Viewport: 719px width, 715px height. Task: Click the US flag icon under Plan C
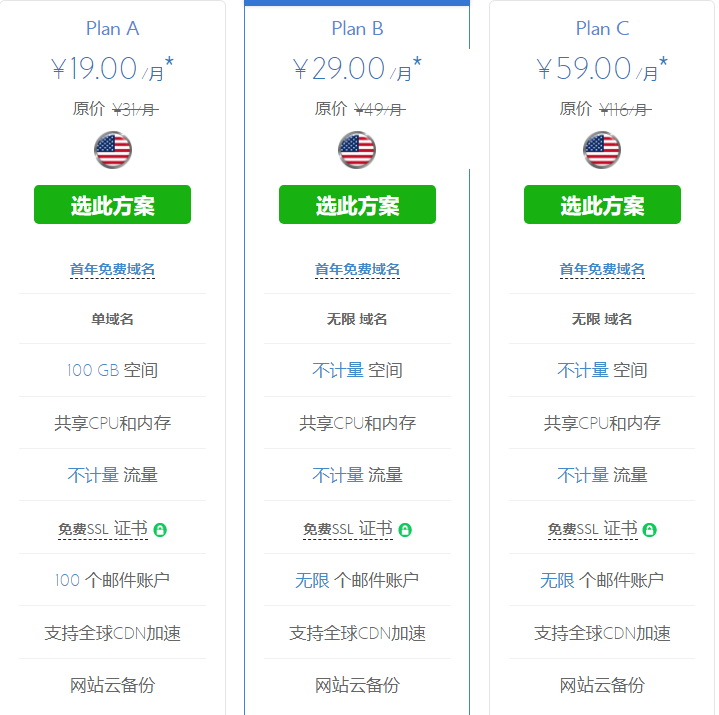[602, 150]
